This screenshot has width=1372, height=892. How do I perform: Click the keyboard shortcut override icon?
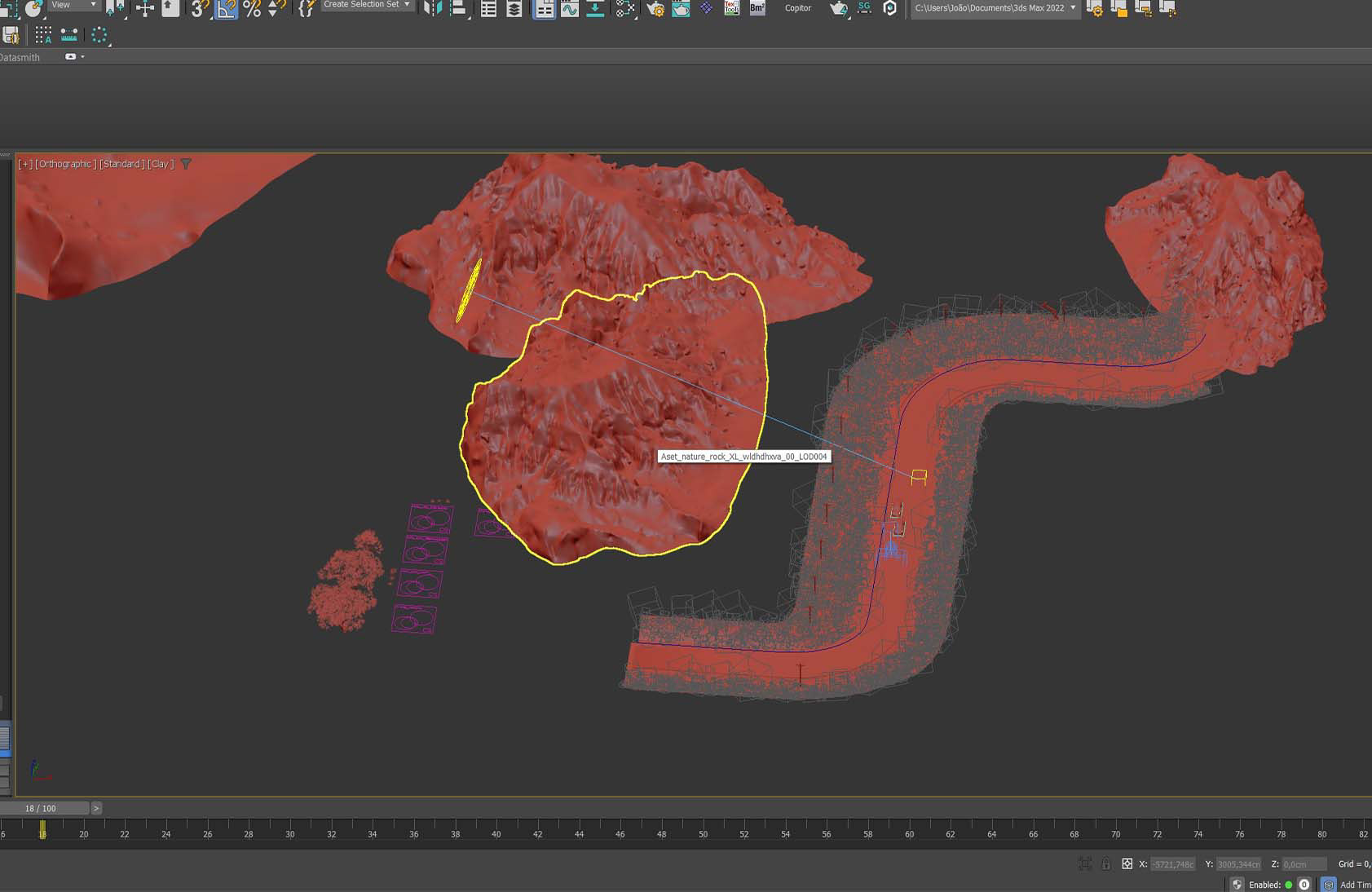pyautogui.click(x=170, y=8)
